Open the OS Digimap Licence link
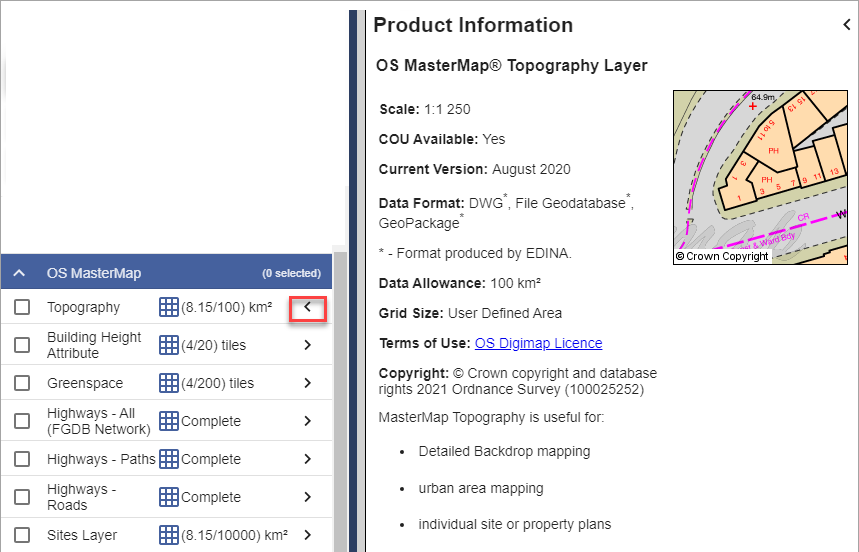The height and width of the screenshot is (552, 859). pos(539,343)
